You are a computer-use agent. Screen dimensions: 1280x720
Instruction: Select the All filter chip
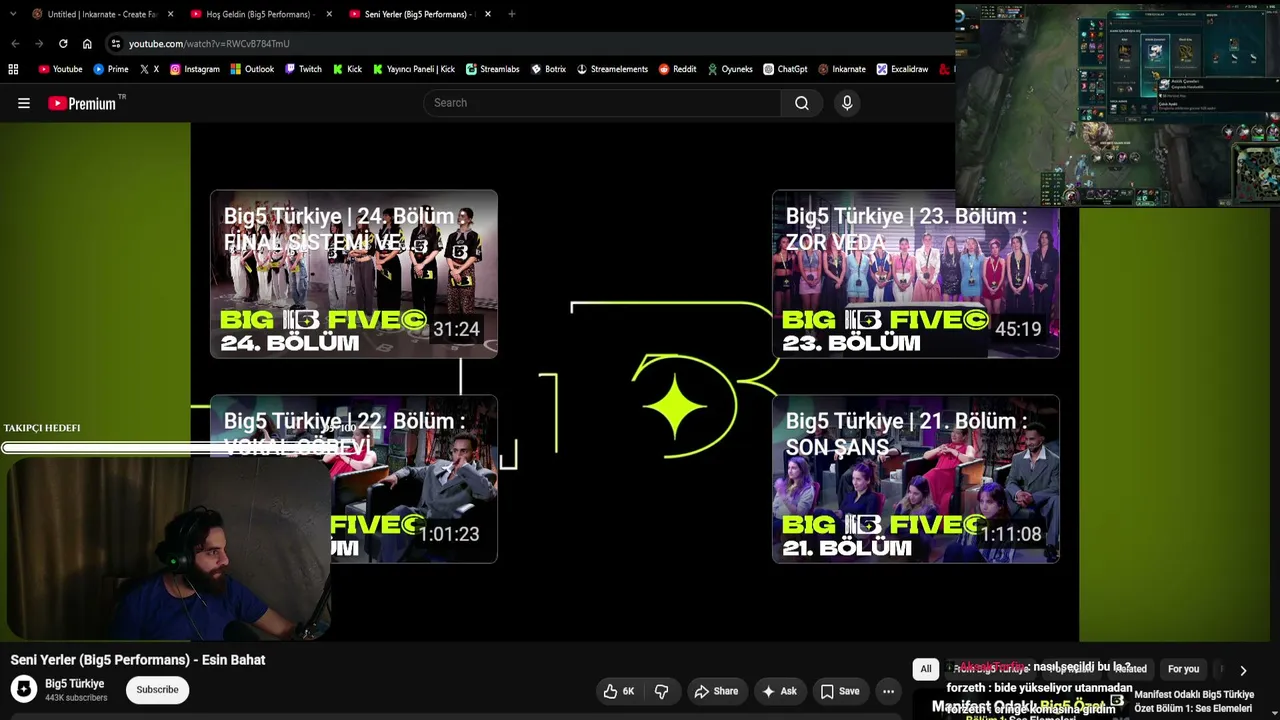pyautogui.click(x=926, y=669)
